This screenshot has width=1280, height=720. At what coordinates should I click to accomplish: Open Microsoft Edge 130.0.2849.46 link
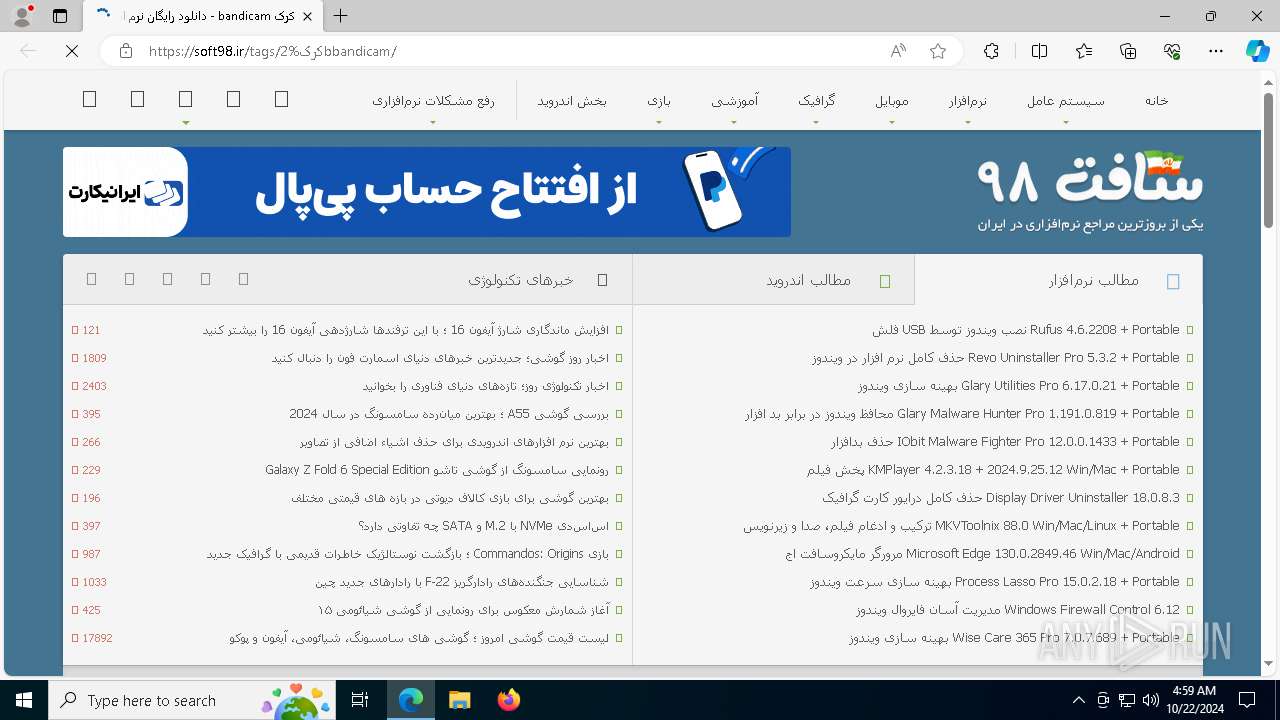point(982,554)
